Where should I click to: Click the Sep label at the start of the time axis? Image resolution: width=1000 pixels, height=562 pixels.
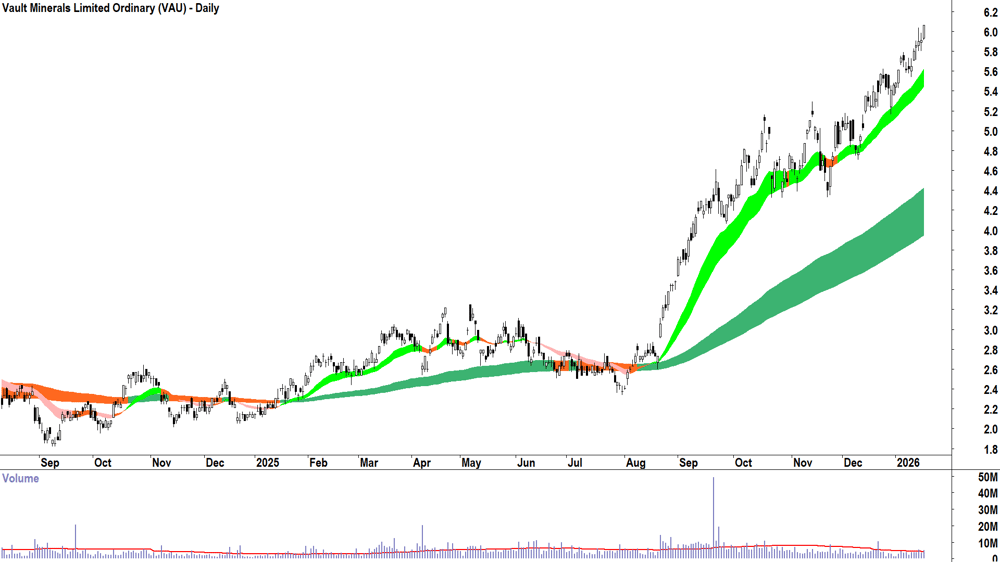50,463
